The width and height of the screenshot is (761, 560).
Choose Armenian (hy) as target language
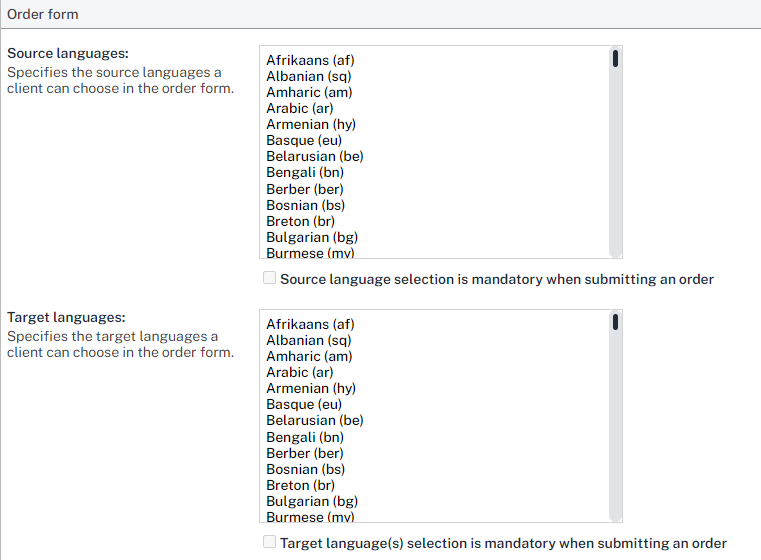(311, 388)
